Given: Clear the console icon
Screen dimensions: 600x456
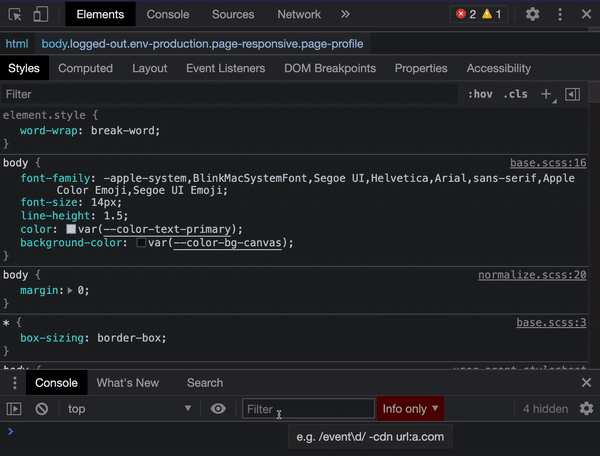Looking at the screenshot, I should coord(42,409).
